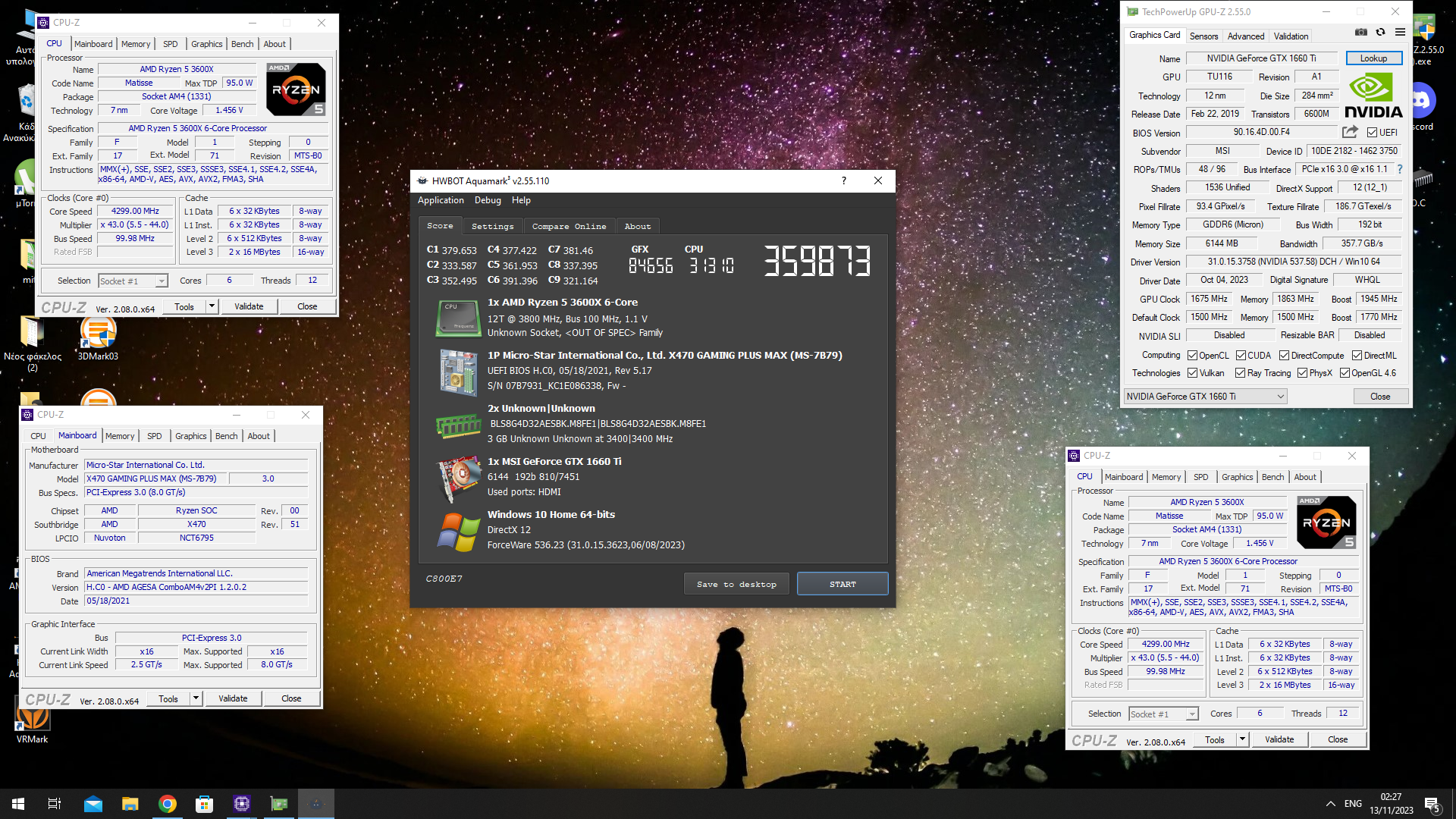Click the Tools button in bottom-right CPU-Z
The image size is (1456, 819).
tap(1214, 739)
